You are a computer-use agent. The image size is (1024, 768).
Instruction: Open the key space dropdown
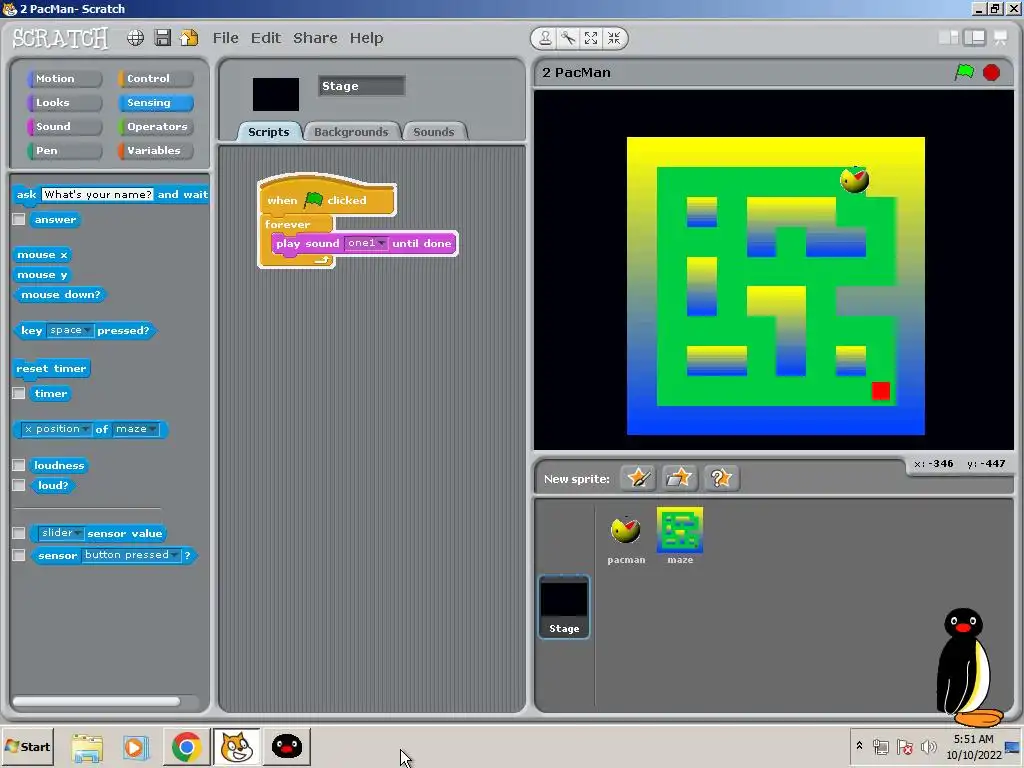[x=70, y=330]
